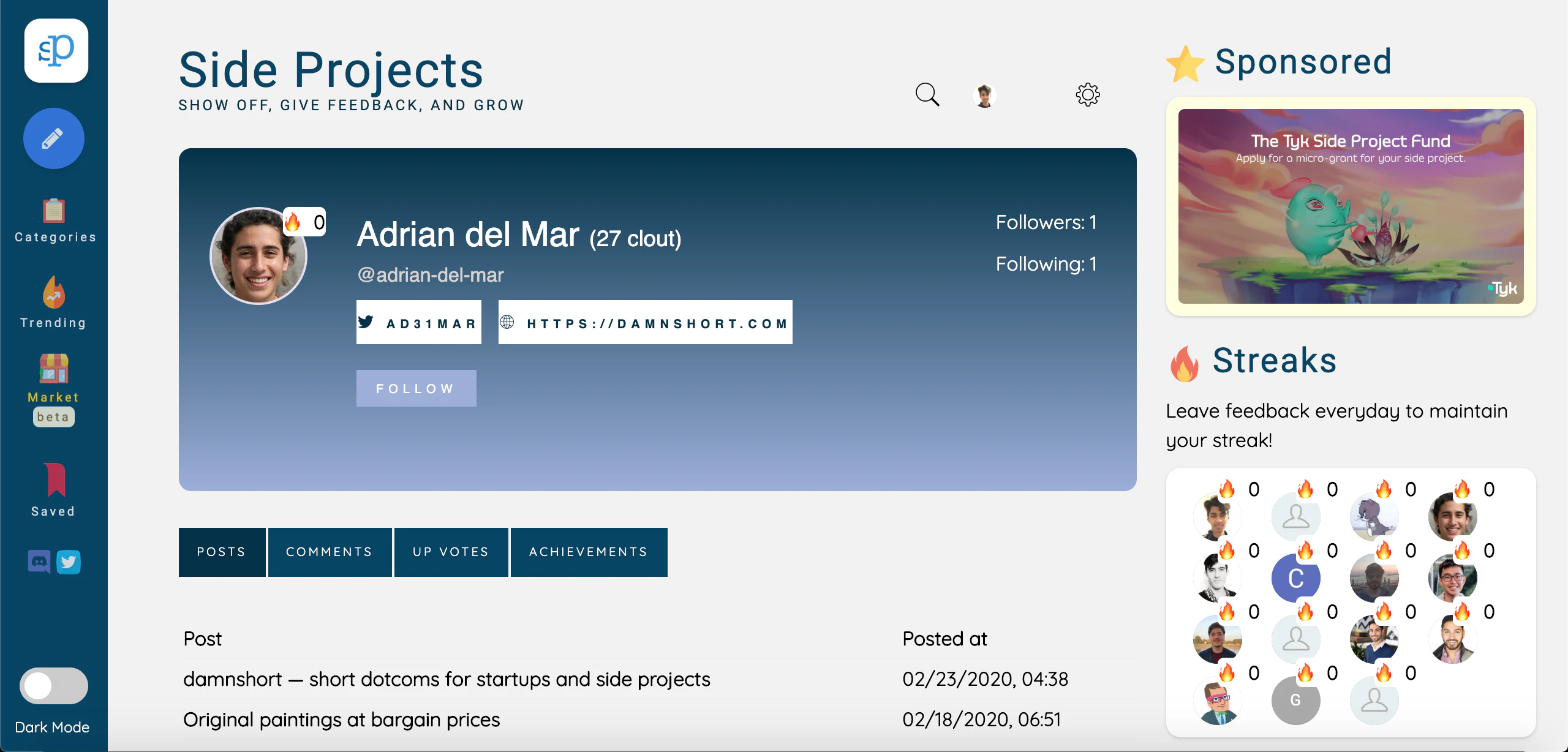The width and height of the screenshot is (1568, 752).
Task: Open the new post pencil button
Action: [54, 138]
